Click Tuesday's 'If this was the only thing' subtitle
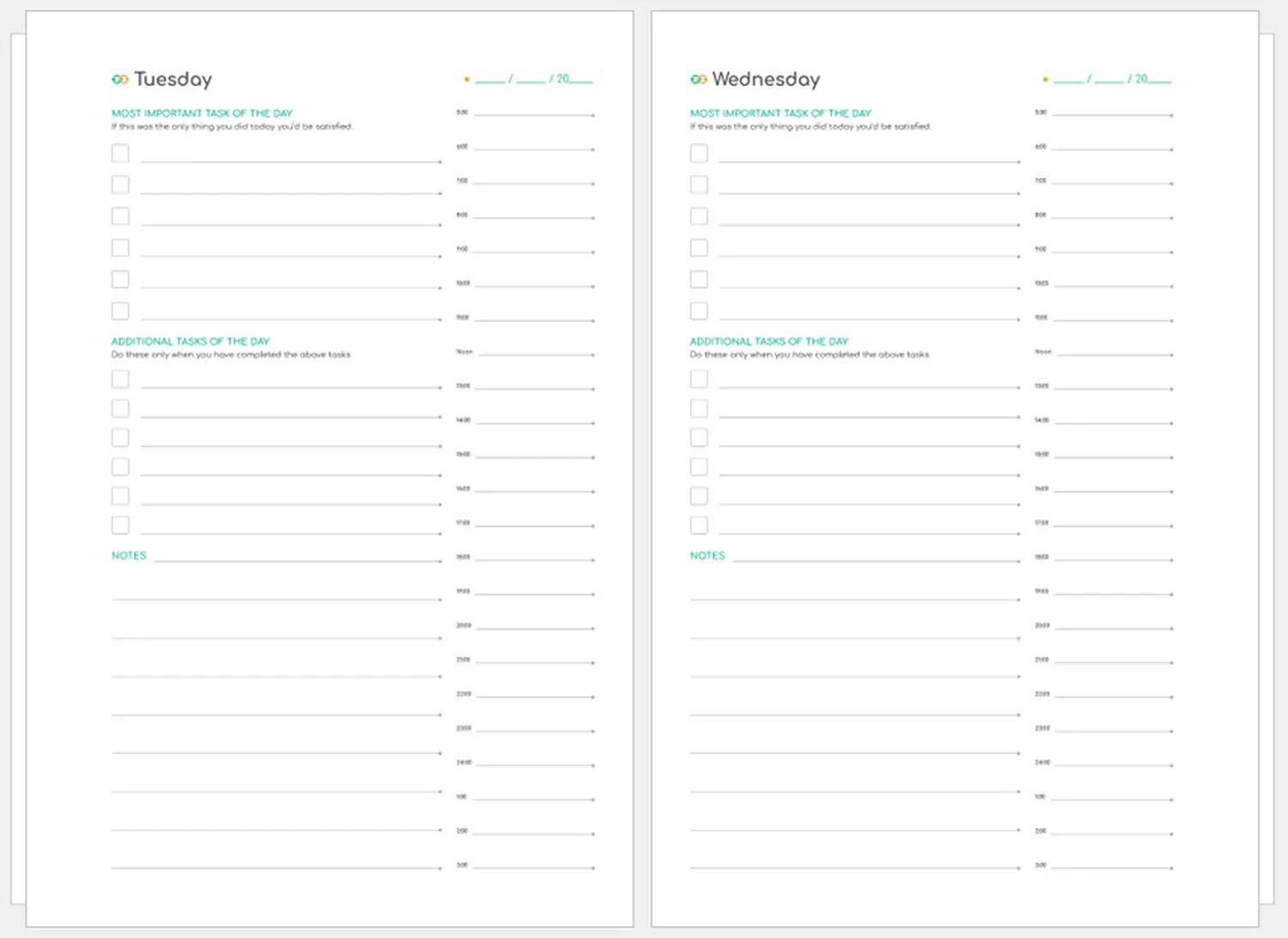This screenshot has height=938, width=1288. (232, 126)
